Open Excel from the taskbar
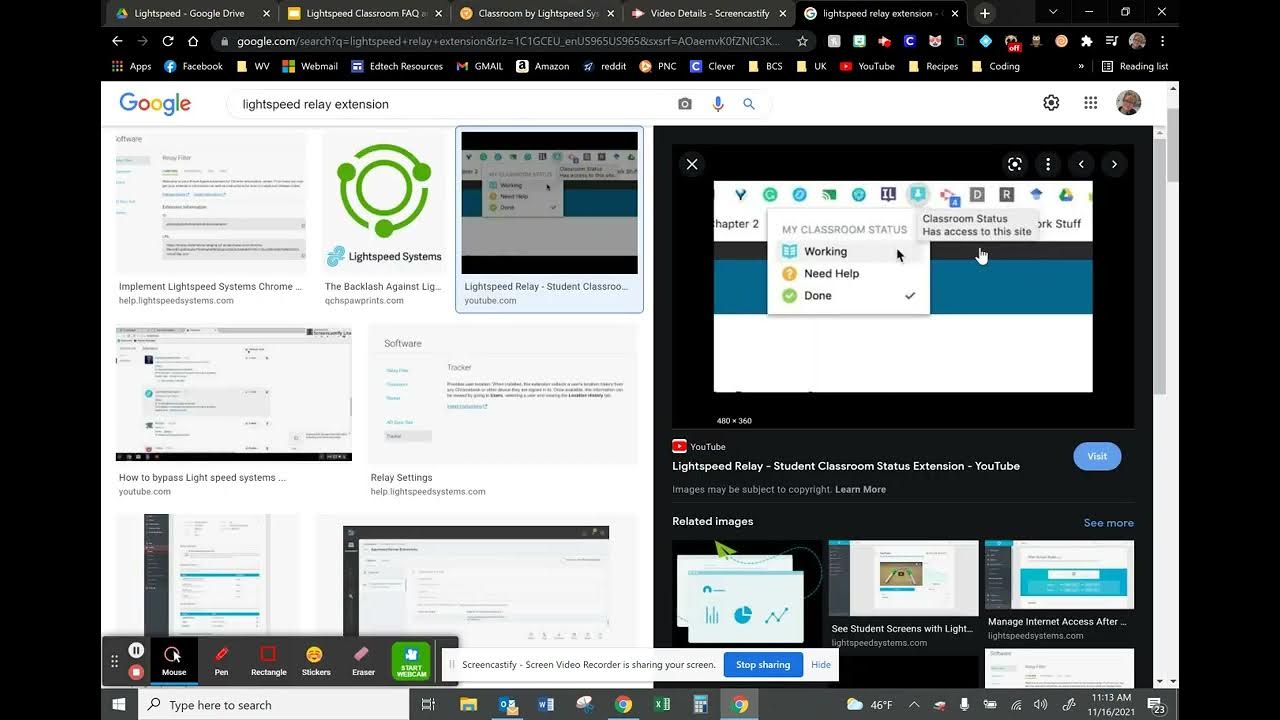1280x720 pixels. point(661,704)
